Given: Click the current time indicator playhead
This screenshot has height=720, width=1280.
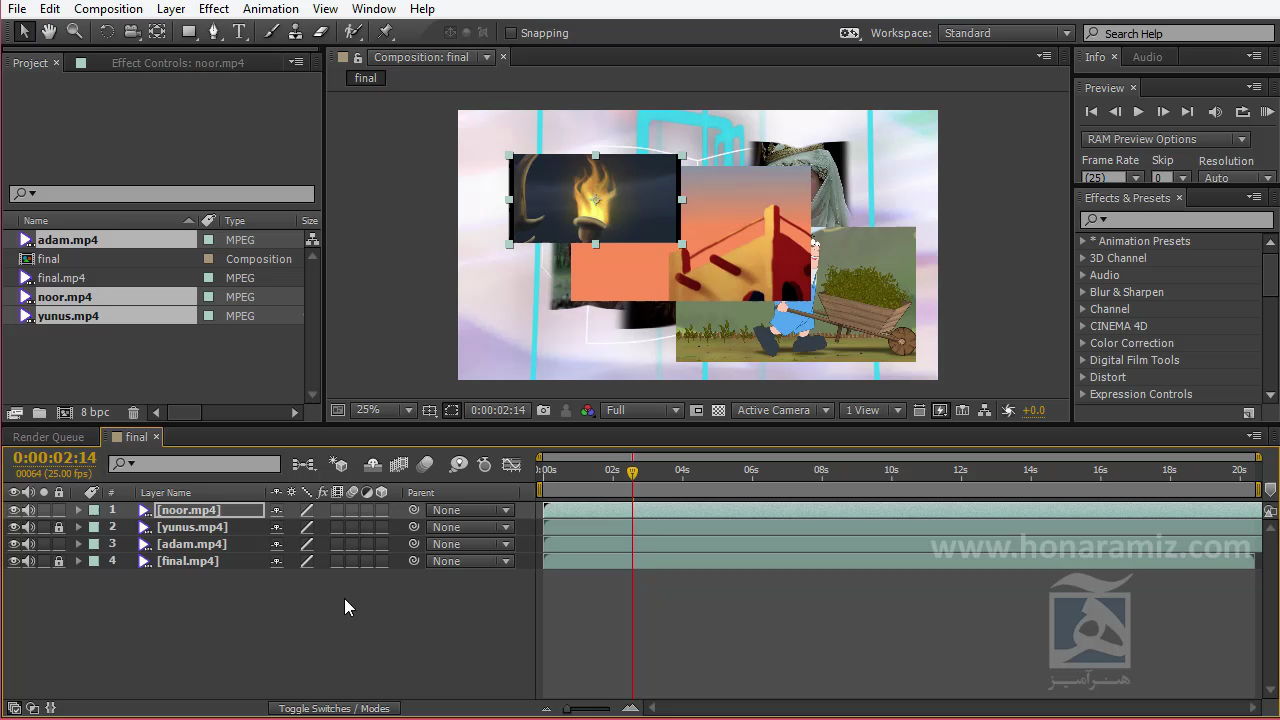Looking at the screenshot, I should point(632,471).
